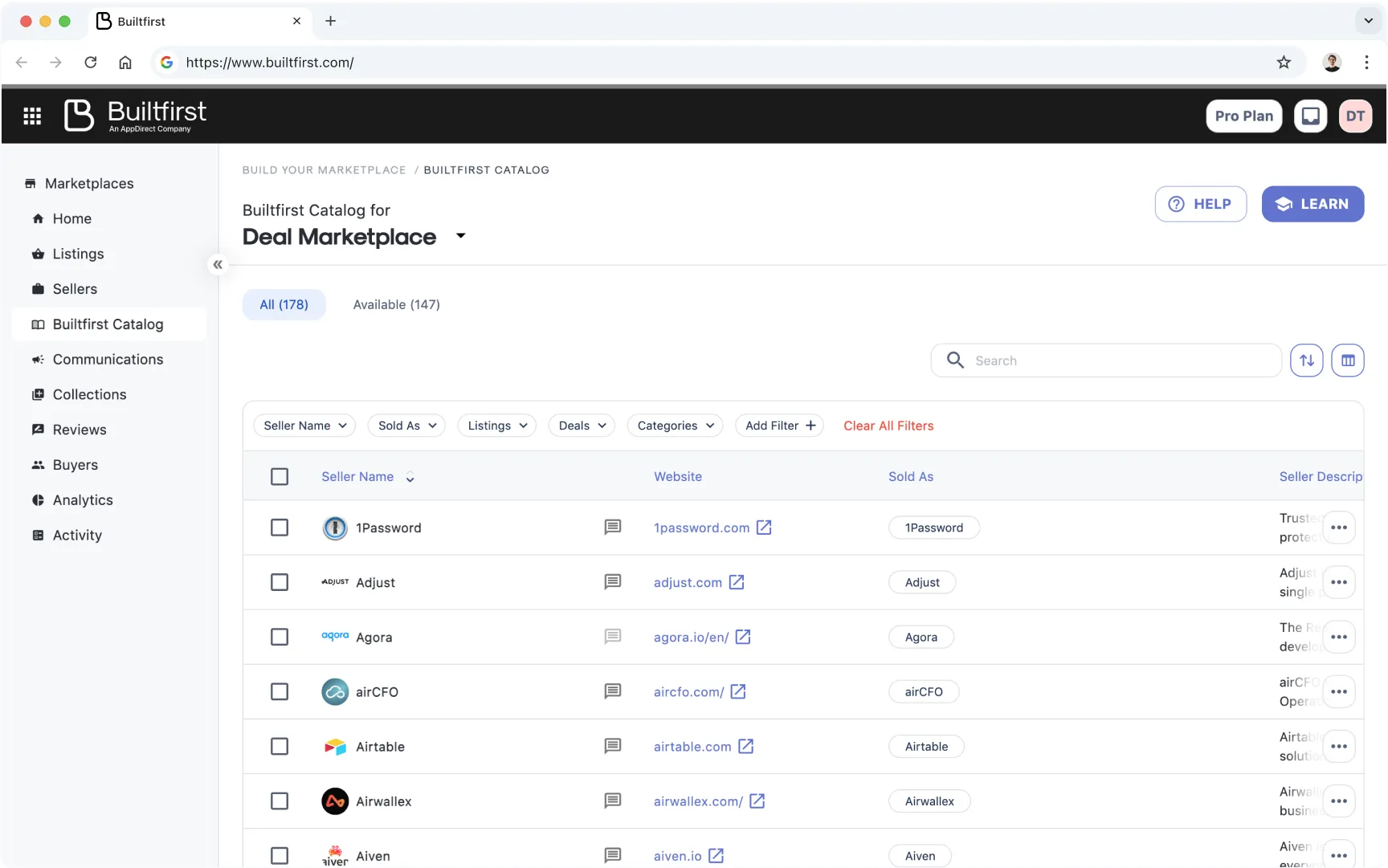The height and width of the screenshot is (868, 1388).
Task: Click the external link icon for 1password.com
Action: click(764, 528)
